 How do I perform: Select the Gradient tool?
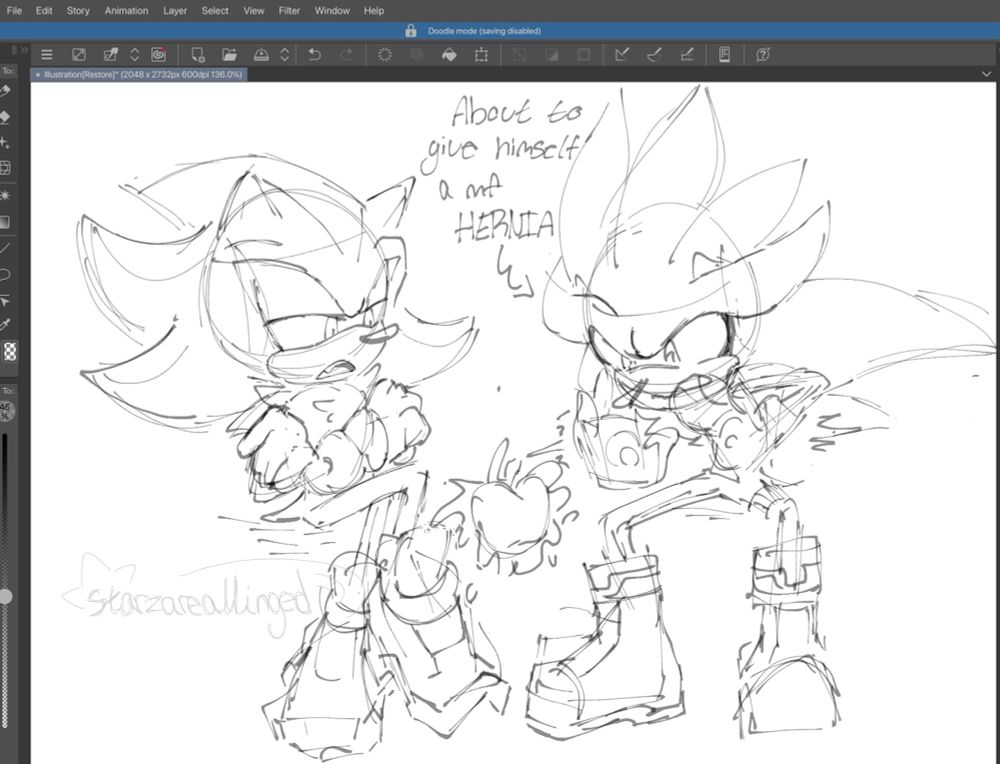(5, 222)
